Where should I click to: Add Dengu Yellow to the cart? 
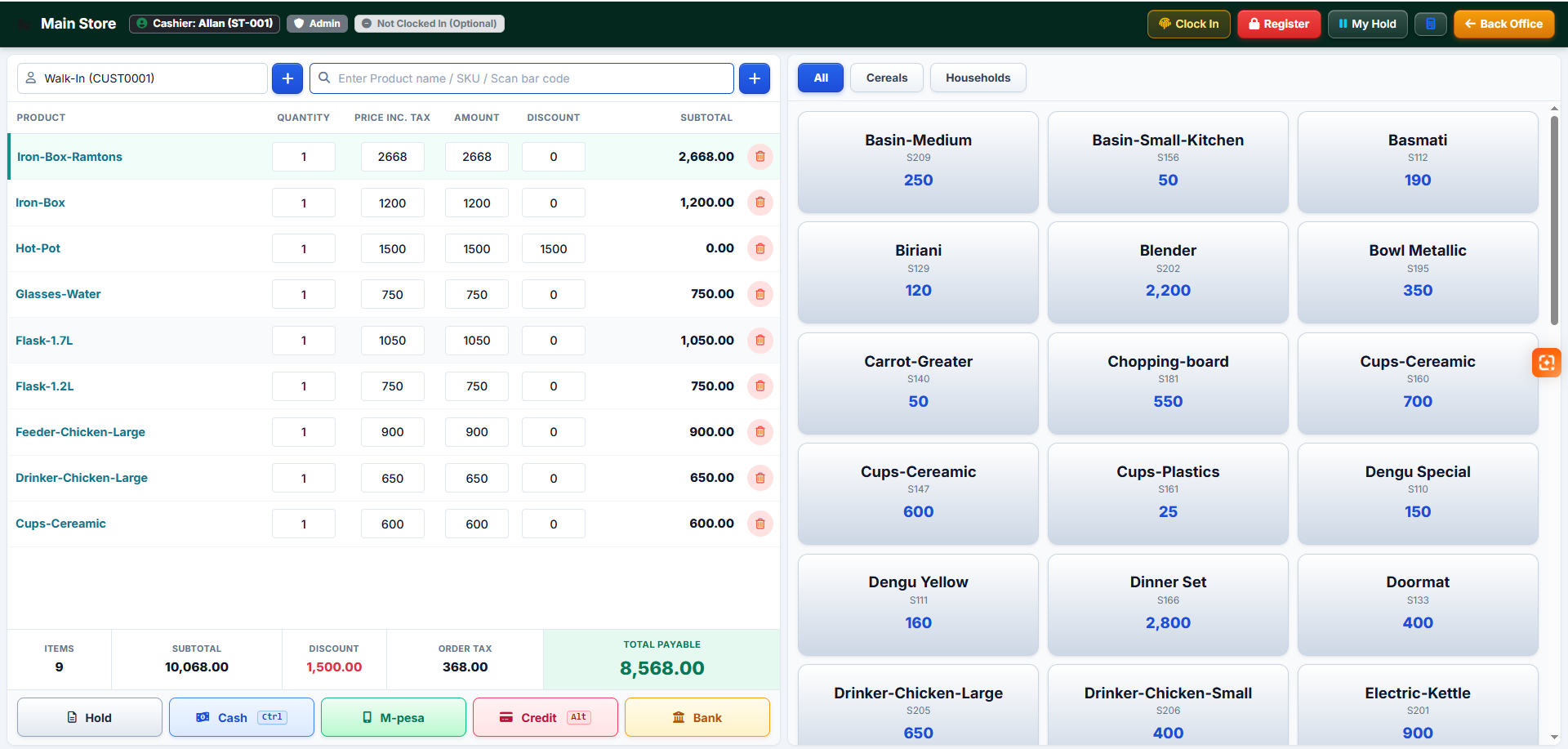(x=918, y=604)
